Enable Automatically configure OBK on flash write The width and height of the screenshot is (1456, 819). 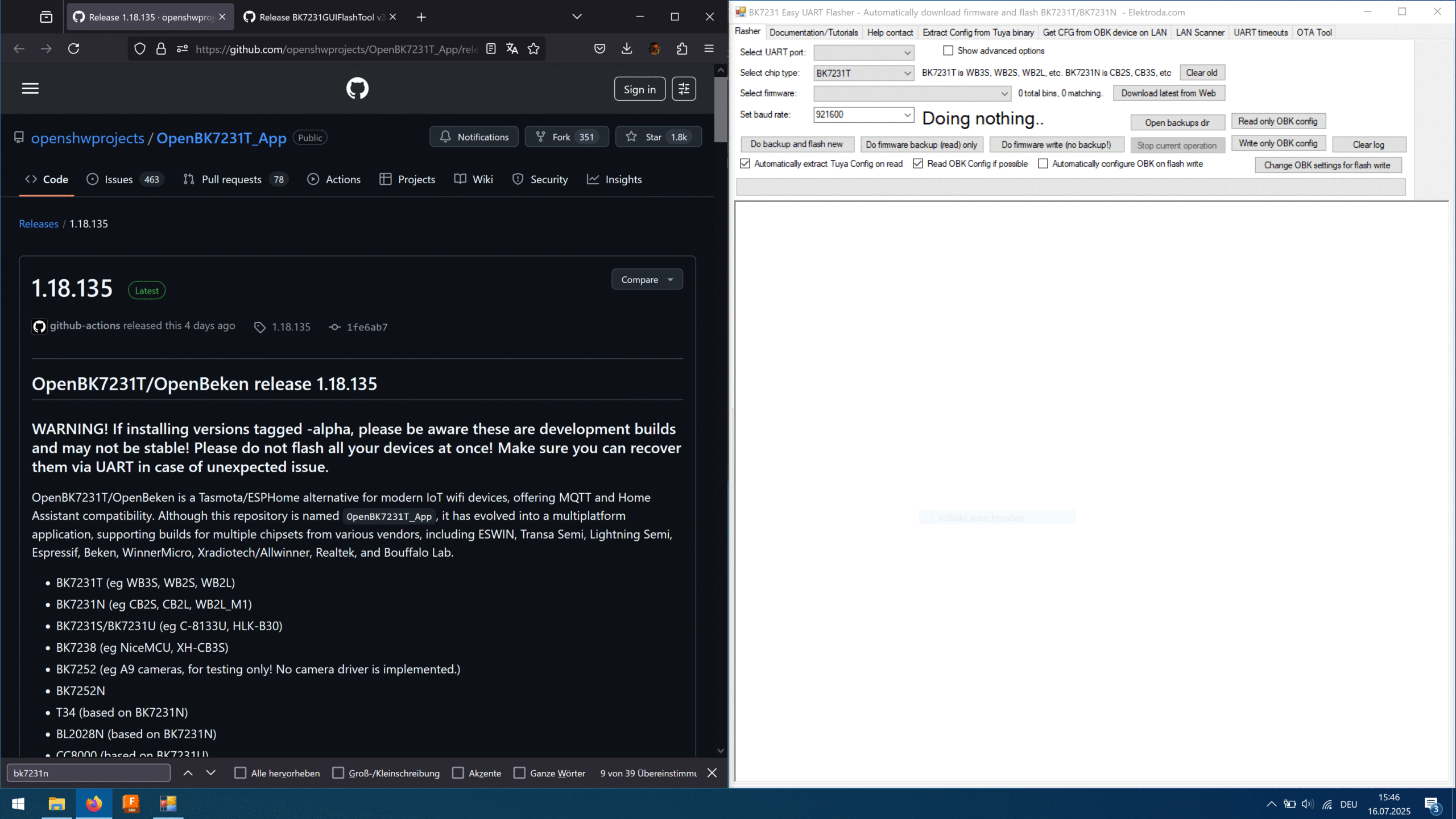pos(1043,164)
